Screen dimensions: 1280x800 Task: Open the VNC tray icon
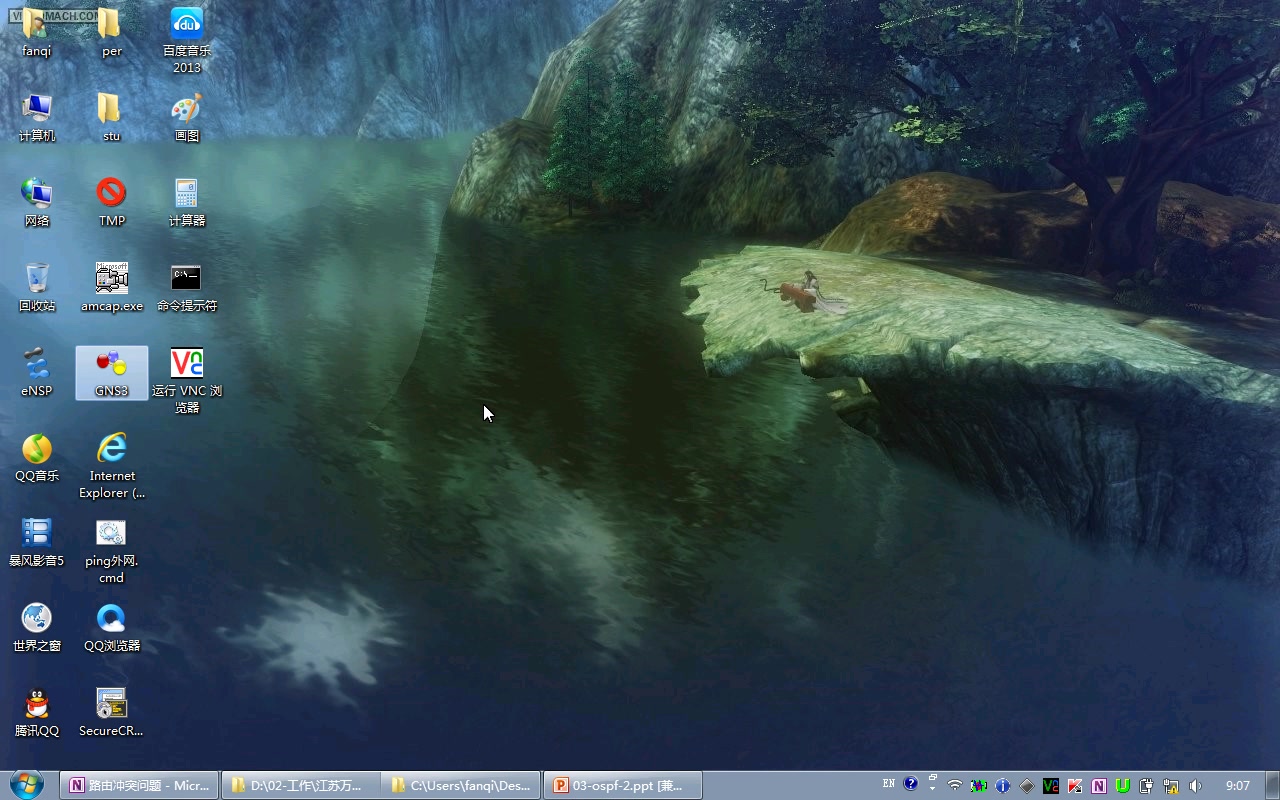click(1051, 785)
